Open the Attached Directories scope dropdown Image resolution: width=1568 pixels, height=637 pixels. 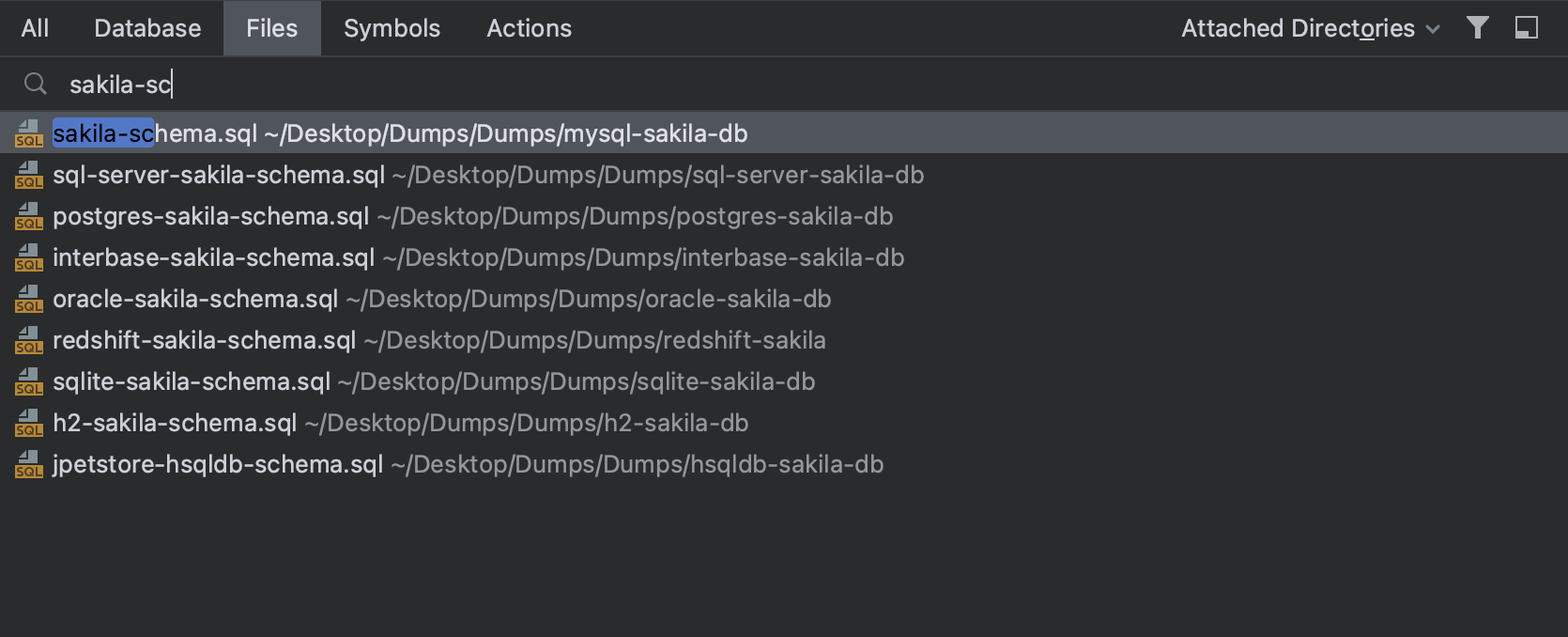[x=1310, y=28]
